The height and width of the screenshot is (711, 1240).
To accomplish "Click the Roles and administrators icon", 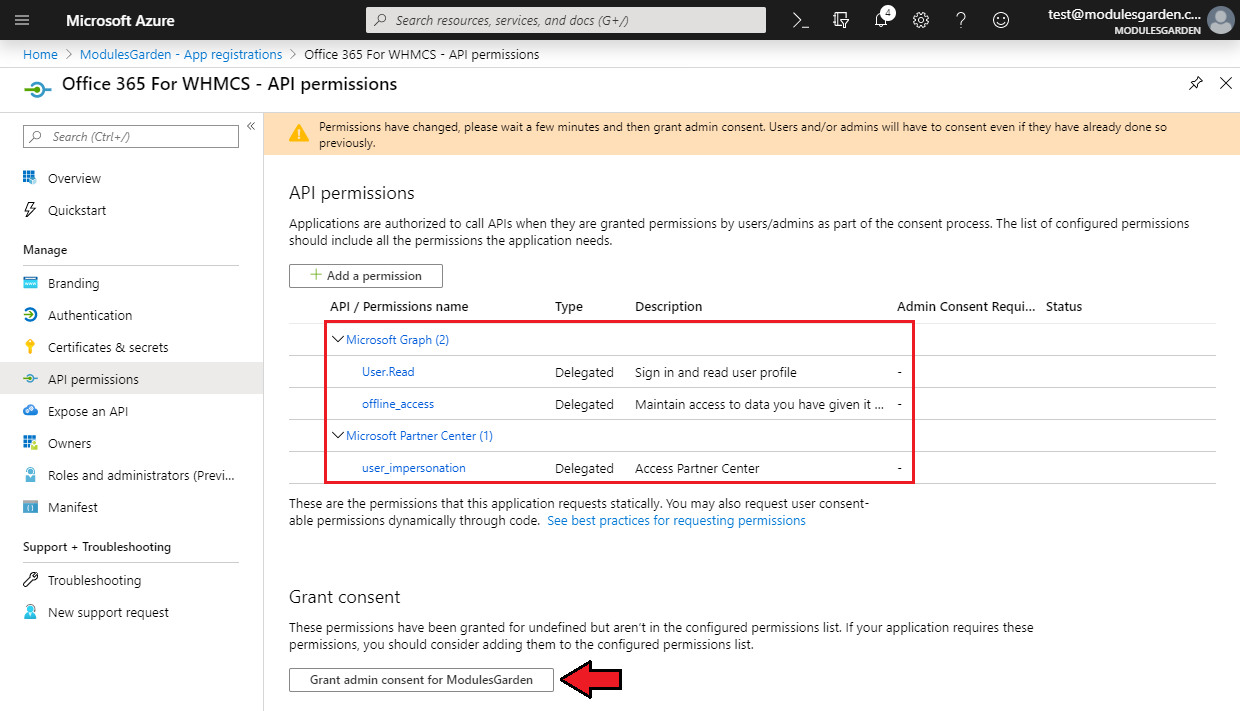I will pos(30,475).
